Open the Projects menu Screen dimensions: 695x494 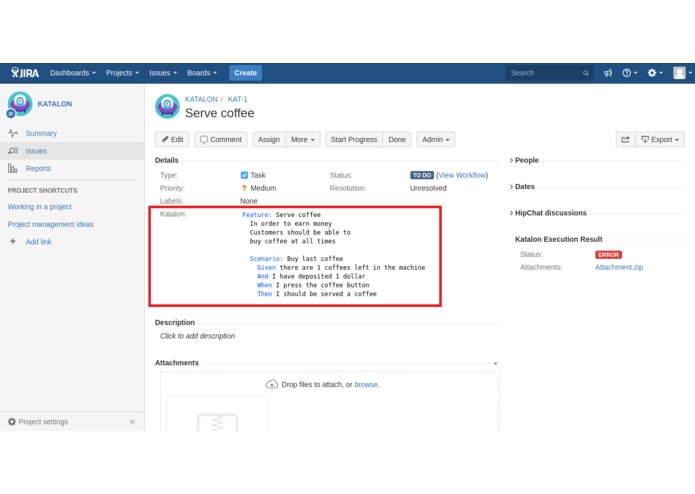click(122, 73)
